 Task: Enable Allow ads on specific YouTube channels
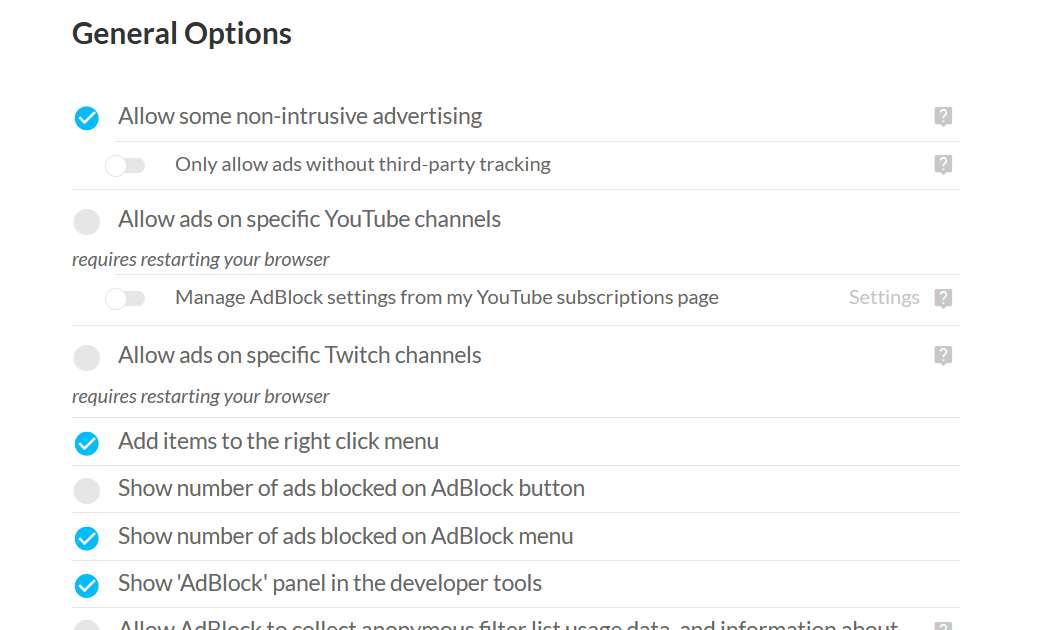point(87,221)
